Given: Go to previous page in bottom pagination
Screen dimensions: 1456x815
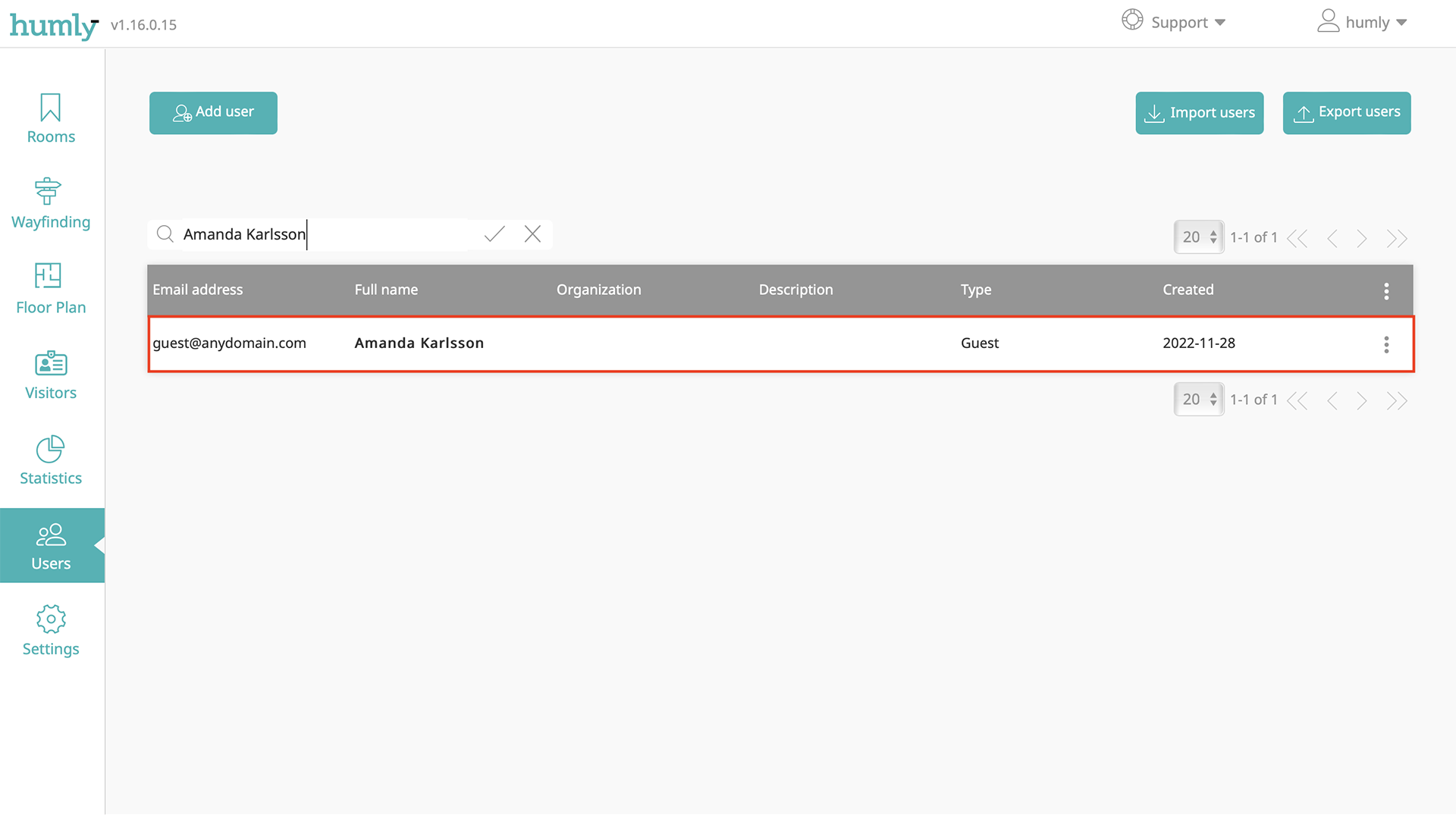Looking at the screenshot, I should point(1332,400).
